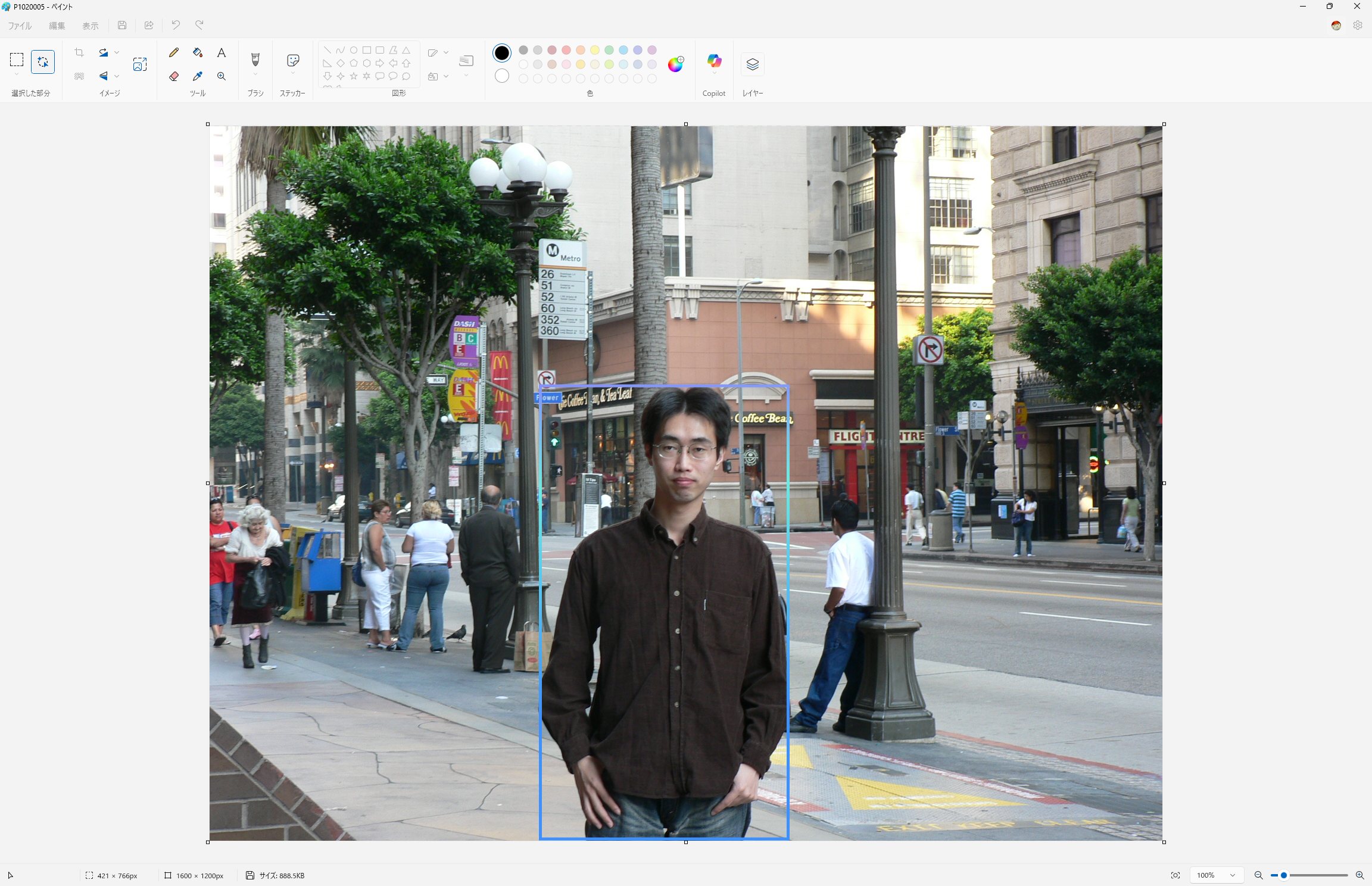Select the black primary color circle

pyautogui.click(x=502, y=53)
